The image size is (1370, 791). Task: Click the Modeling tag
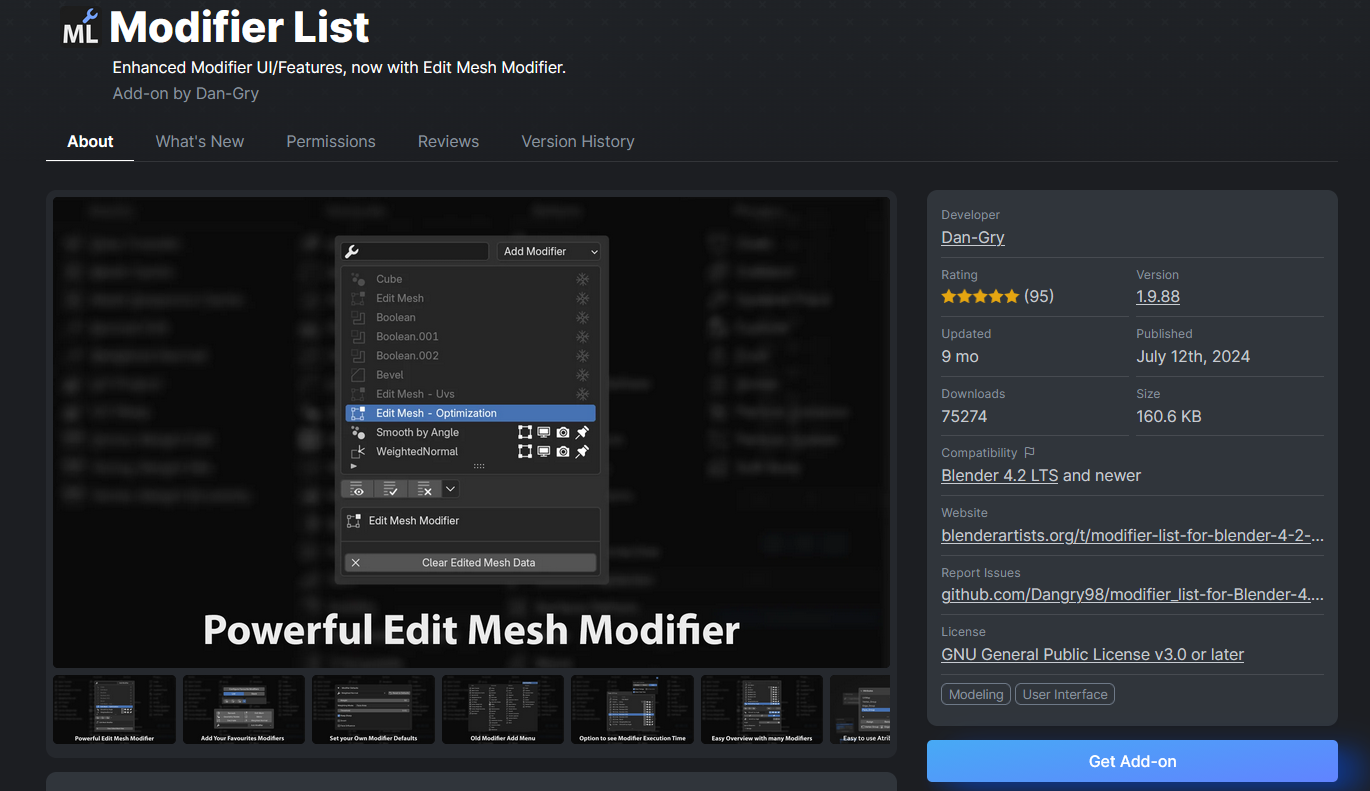pyautogui.click(x=976, y=694)
